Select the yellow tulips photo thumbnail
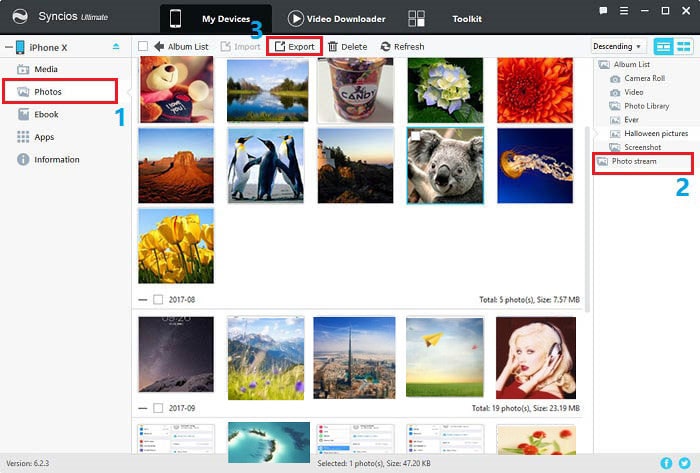Screen dimensions: 700x473 (176, 246)
